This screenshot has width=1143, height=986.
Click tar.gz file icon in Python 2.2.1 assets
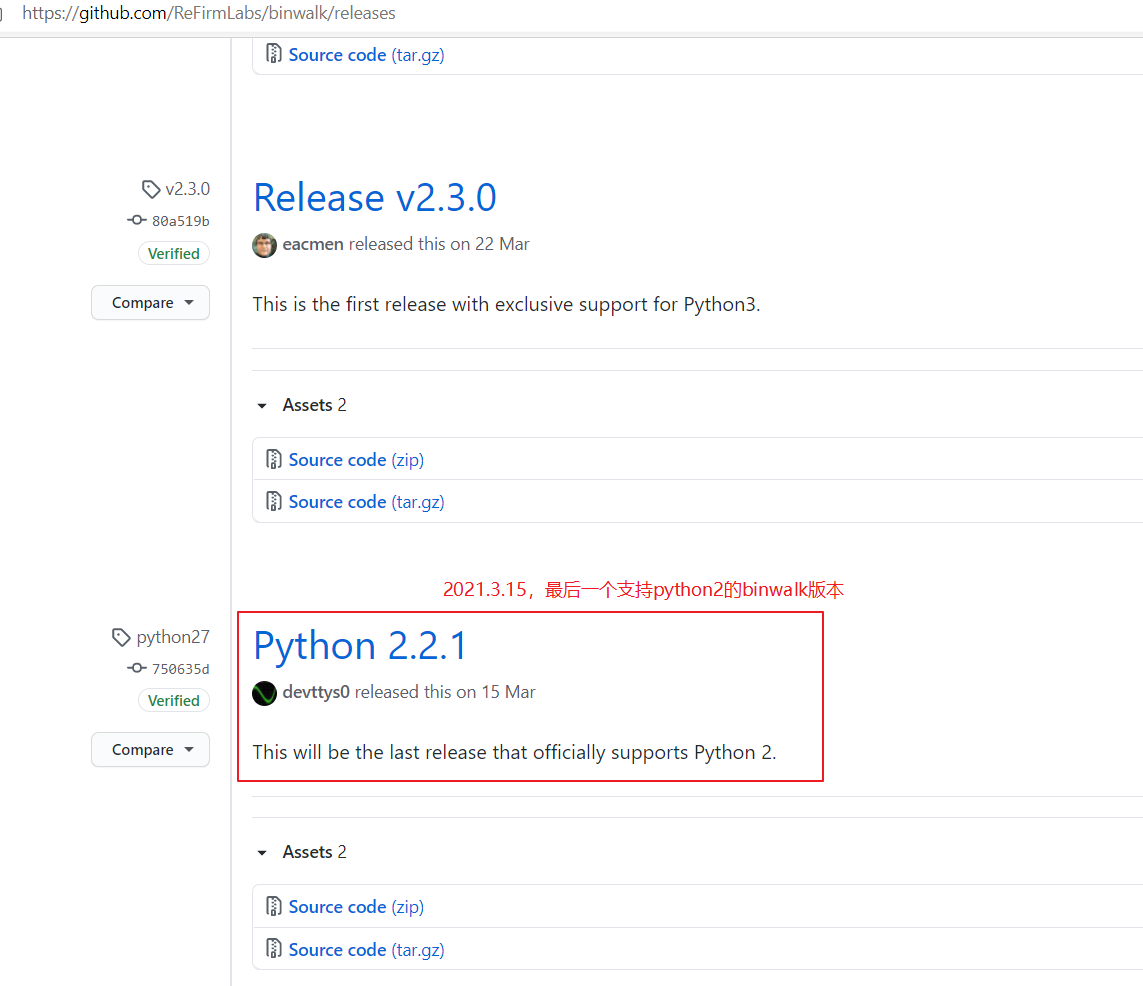[273, 948]
